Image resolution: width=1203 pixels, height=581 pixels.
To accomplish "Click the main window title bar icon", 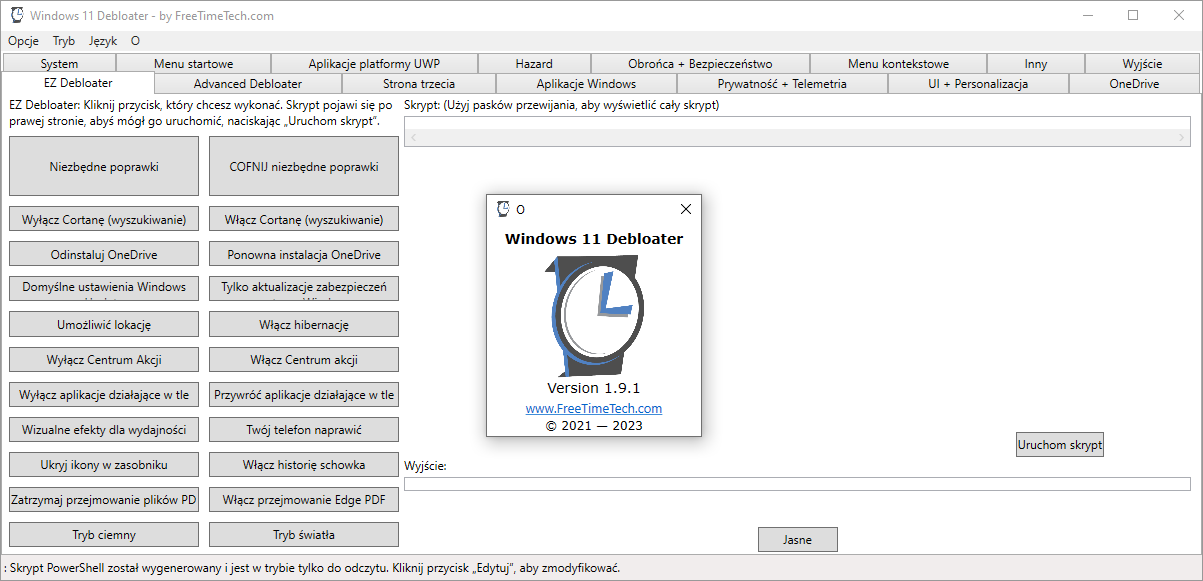I will [x=17, y=15].
